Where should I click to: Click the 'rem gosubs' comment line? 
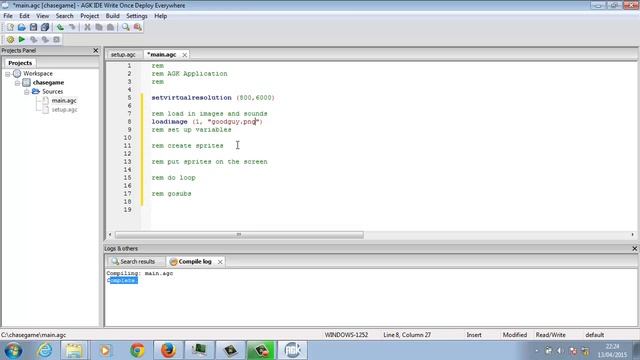coord(171,194)
